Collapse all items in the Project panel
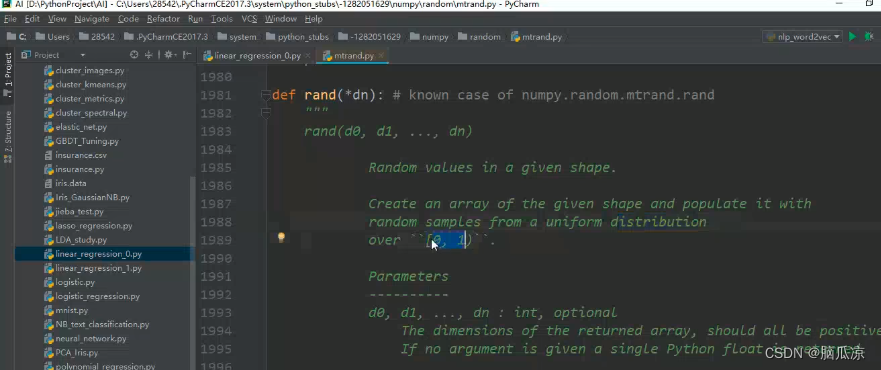 tap(149, 55)
